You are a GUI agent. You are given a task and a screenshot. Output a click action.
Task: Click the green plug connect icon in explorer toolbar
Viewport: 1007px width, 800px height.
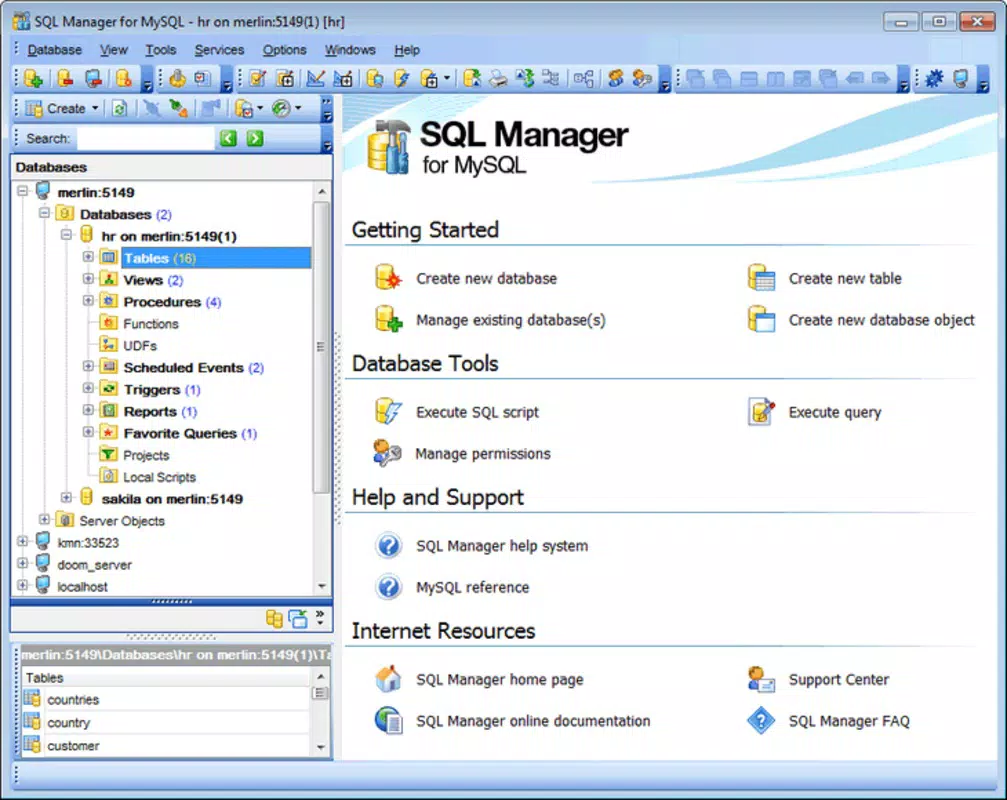pos(178,109)
